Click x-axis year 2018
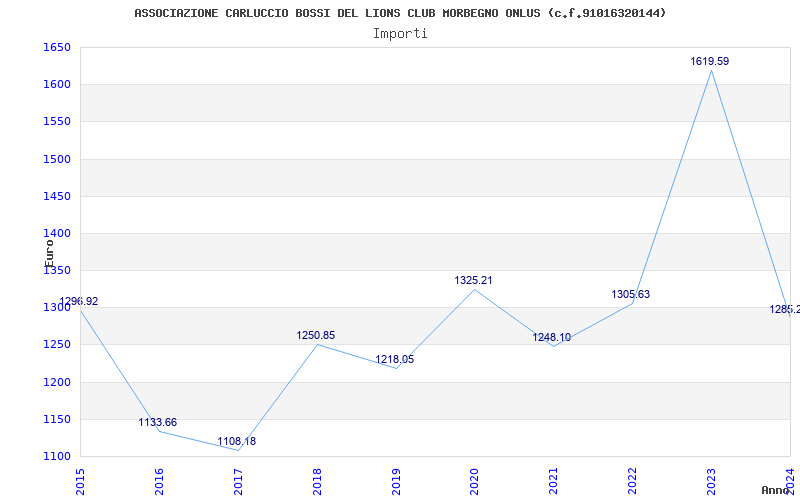Viewport: 800px width, 500px height. pos(317,480)
